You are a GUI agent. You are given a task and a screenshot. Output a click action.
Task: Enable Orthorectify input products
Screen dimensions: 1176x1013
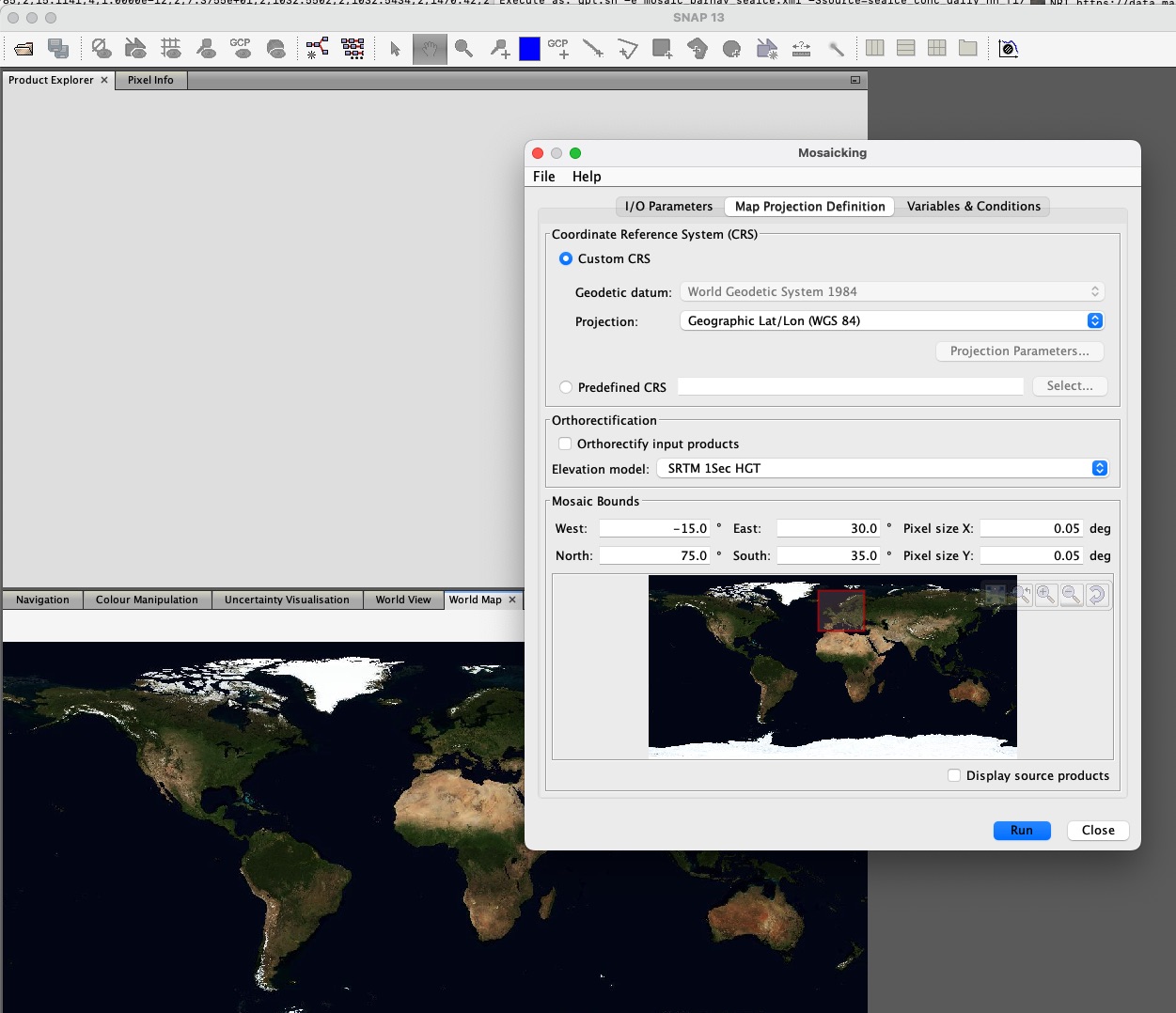coord(565,444)
